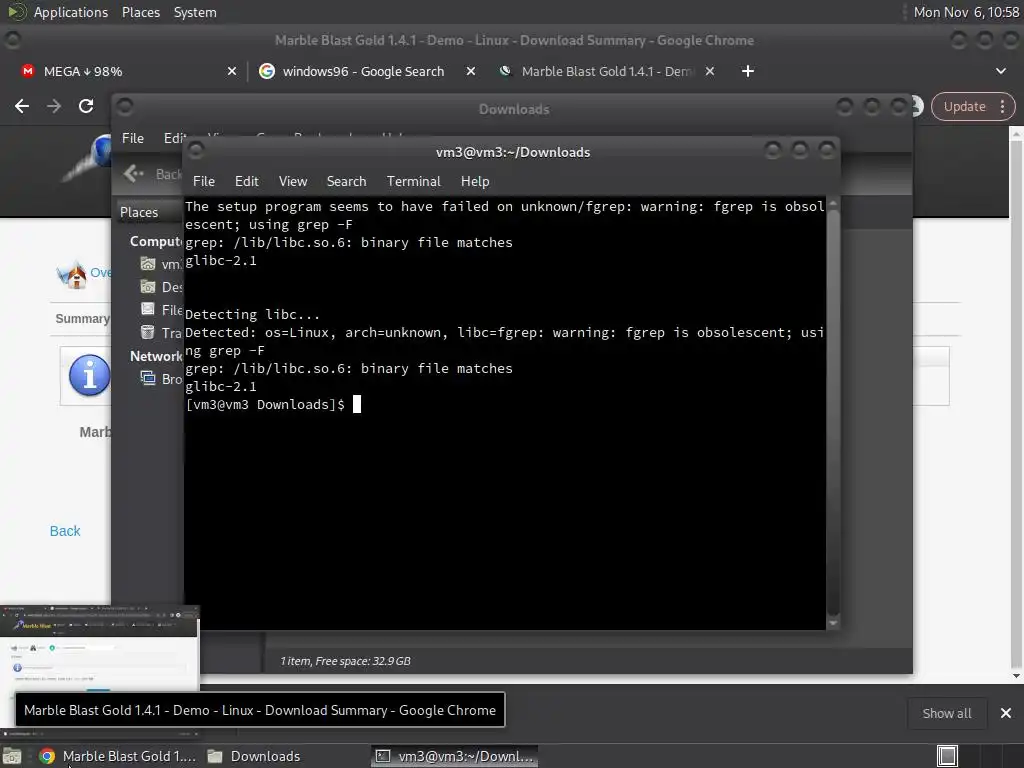
Task: Open the System panel menu
Action: click(195, 12)
